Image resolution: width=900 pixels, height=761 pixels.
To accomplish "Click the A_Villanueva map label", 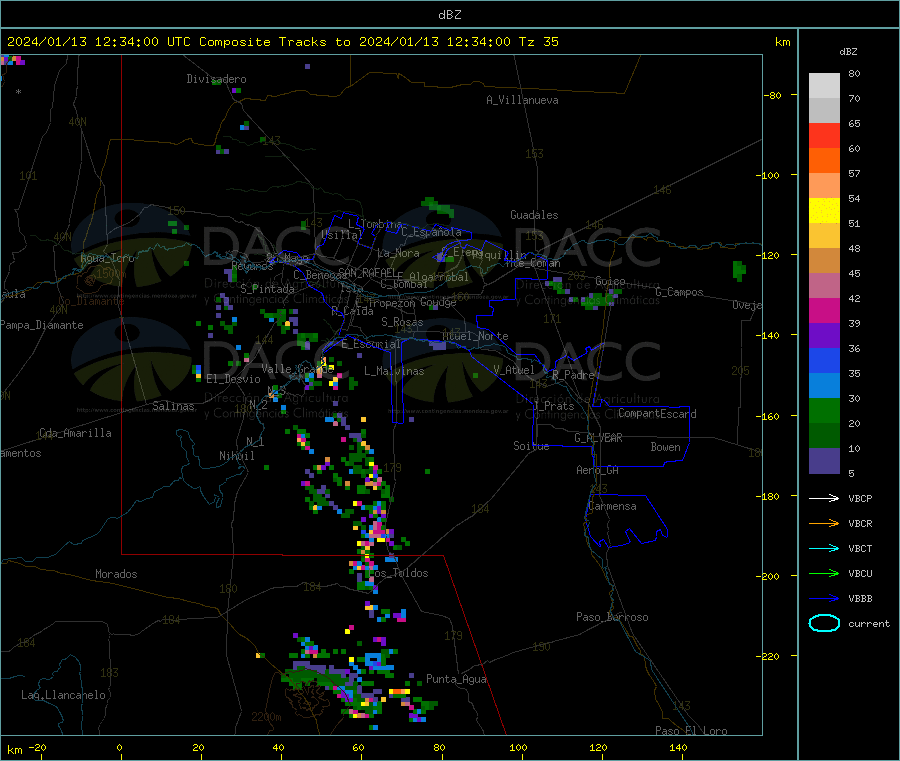I will click(x=522, y=100).
